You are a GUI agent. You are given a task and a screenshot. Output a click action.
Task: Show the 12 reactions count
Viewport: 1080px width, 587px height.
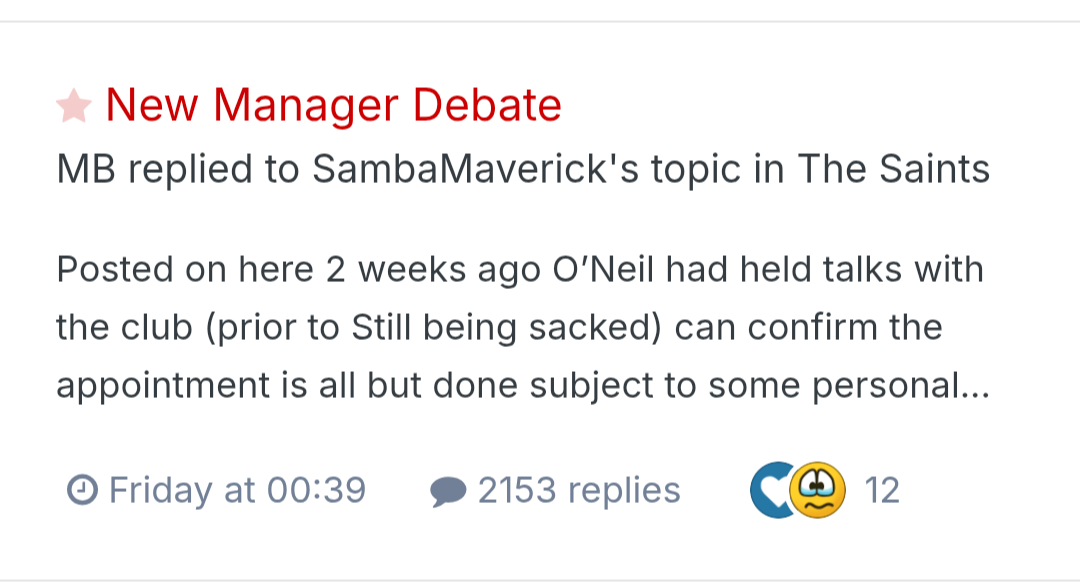[882, 491]
